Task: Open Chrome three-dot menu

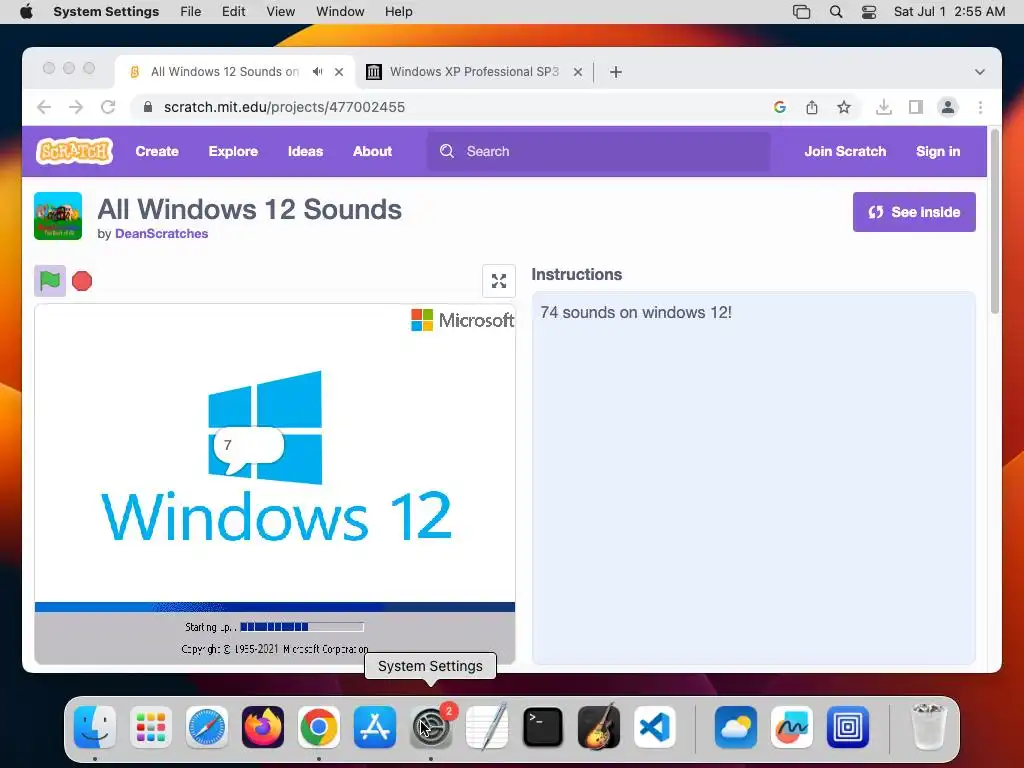Action: [980, 107]
